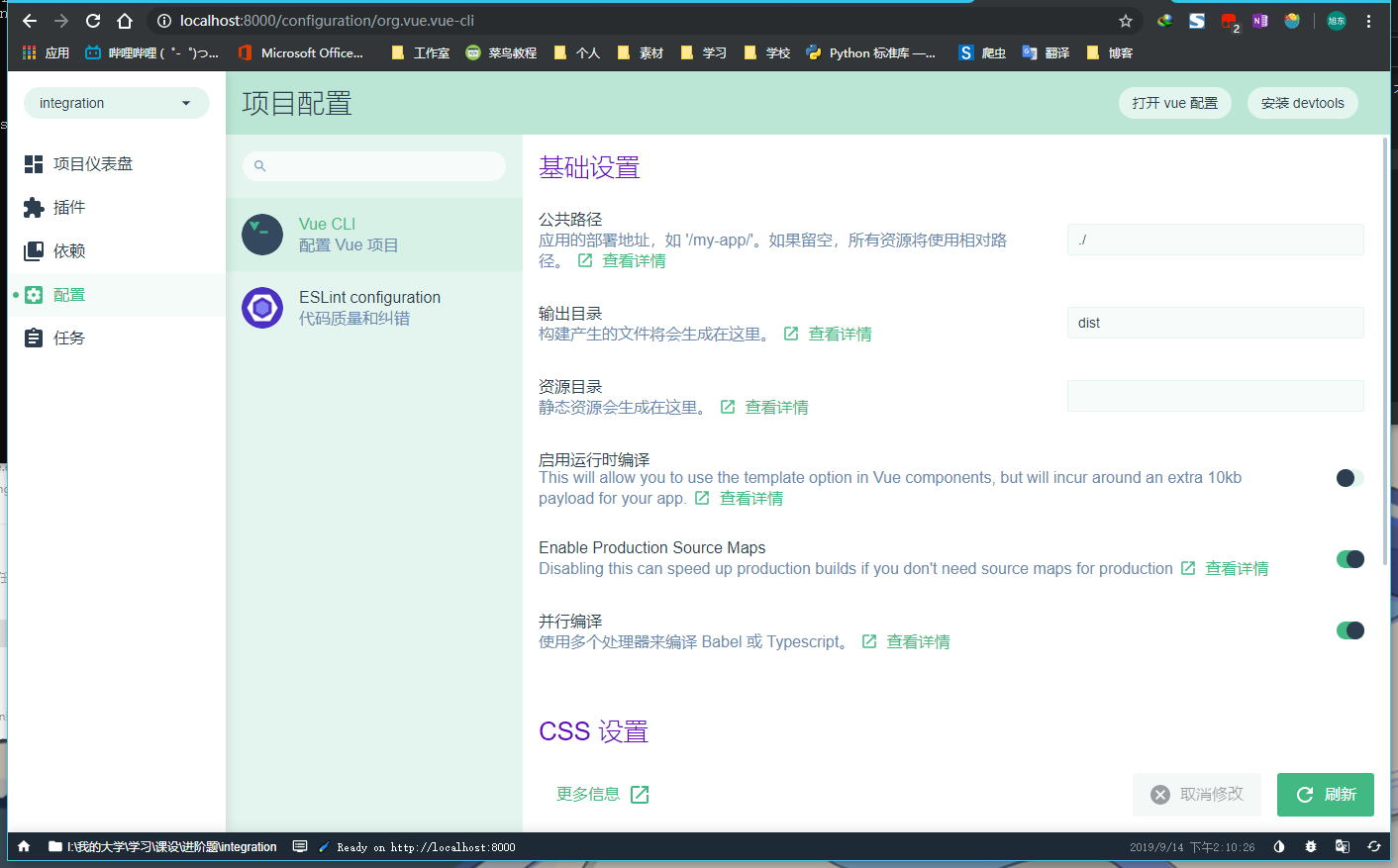1398x868 pixels.
Task: Turn off the 并行编译 toggle
Action: coord(1350,630)
